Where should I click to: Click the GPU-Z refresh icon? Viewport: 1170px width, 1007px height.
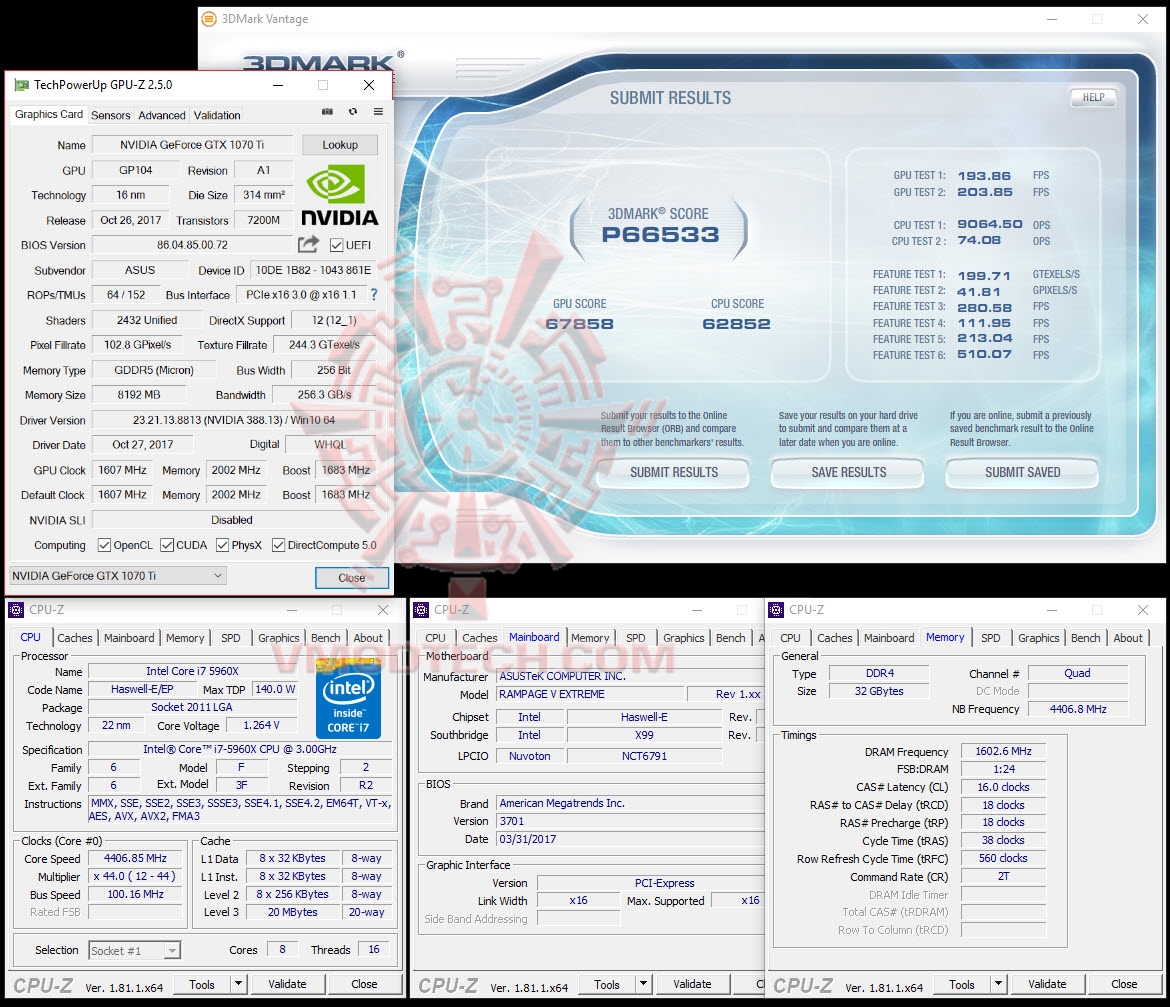point(353,112)
